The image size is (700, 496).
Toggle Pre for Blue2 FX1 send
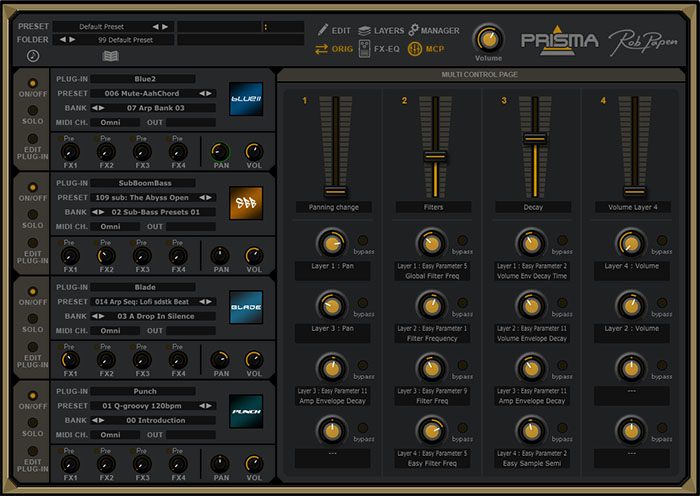pyautogui.click(x=60, y=139)
